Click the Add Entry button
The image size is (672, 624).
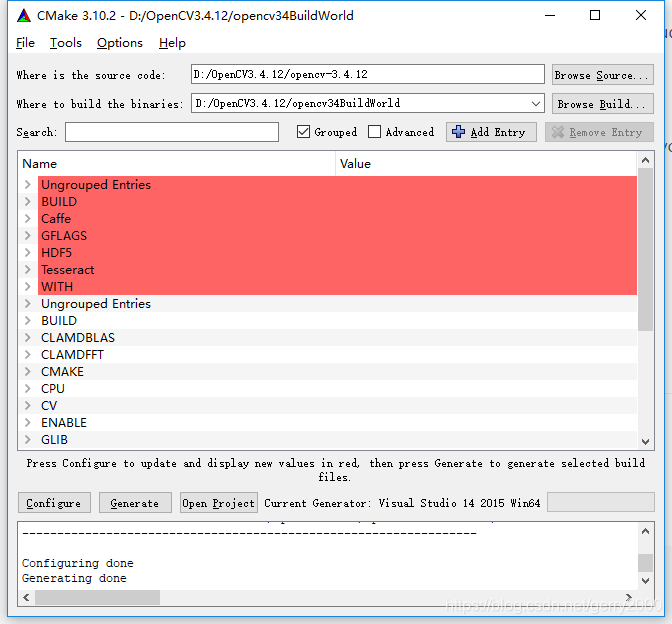491,132
